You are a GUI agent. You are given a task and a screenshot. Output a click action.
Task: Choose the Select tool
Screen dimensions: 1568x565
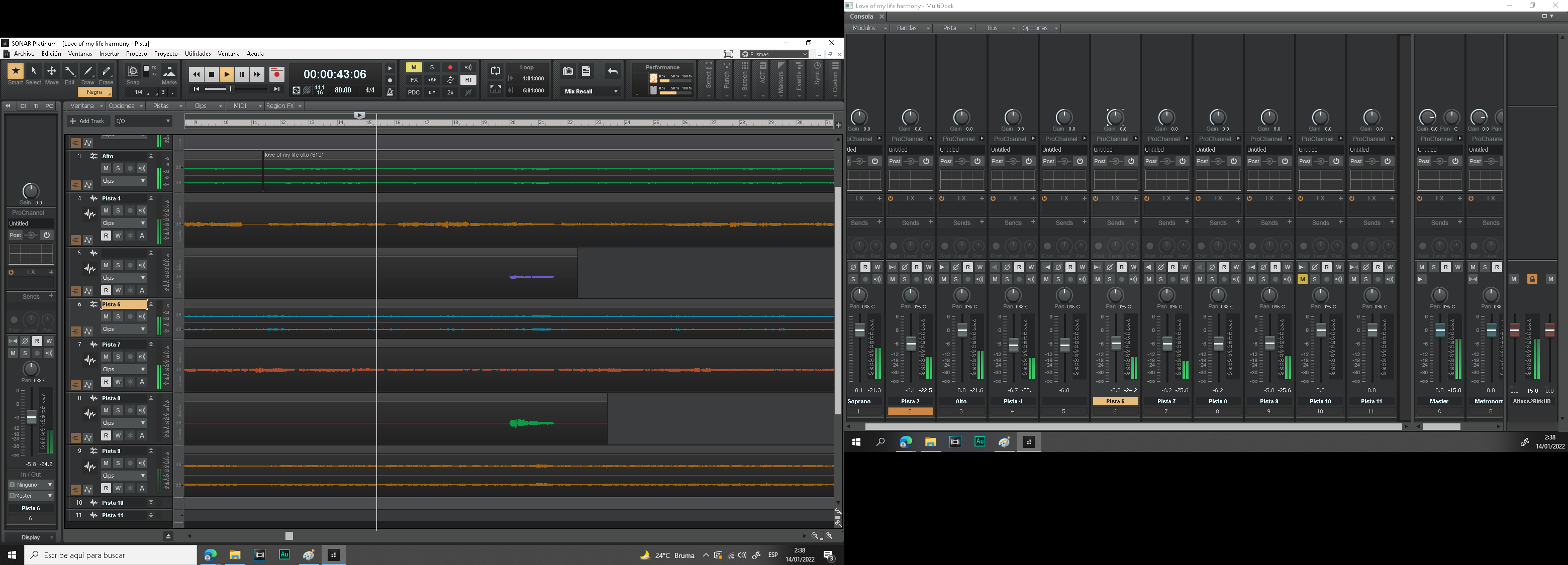pos(34,72)
